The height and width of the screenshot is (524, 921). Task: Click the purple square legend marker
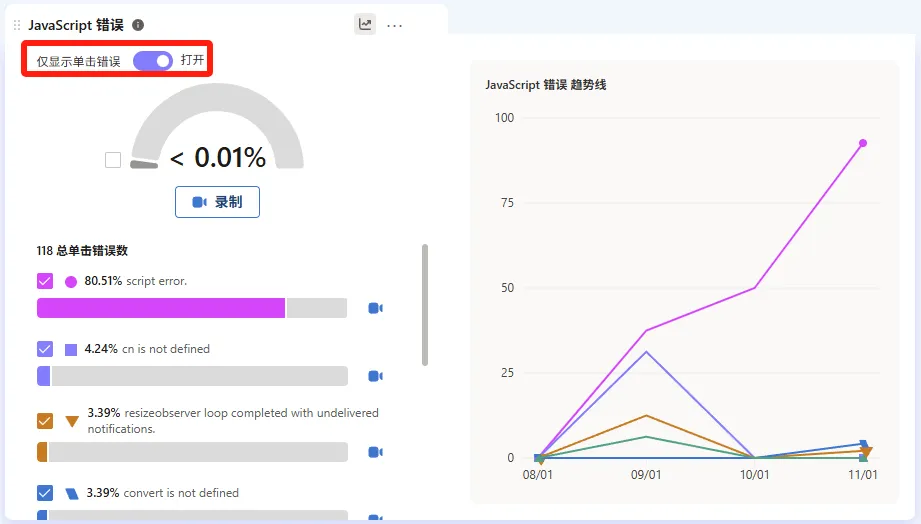click(70, 350)
